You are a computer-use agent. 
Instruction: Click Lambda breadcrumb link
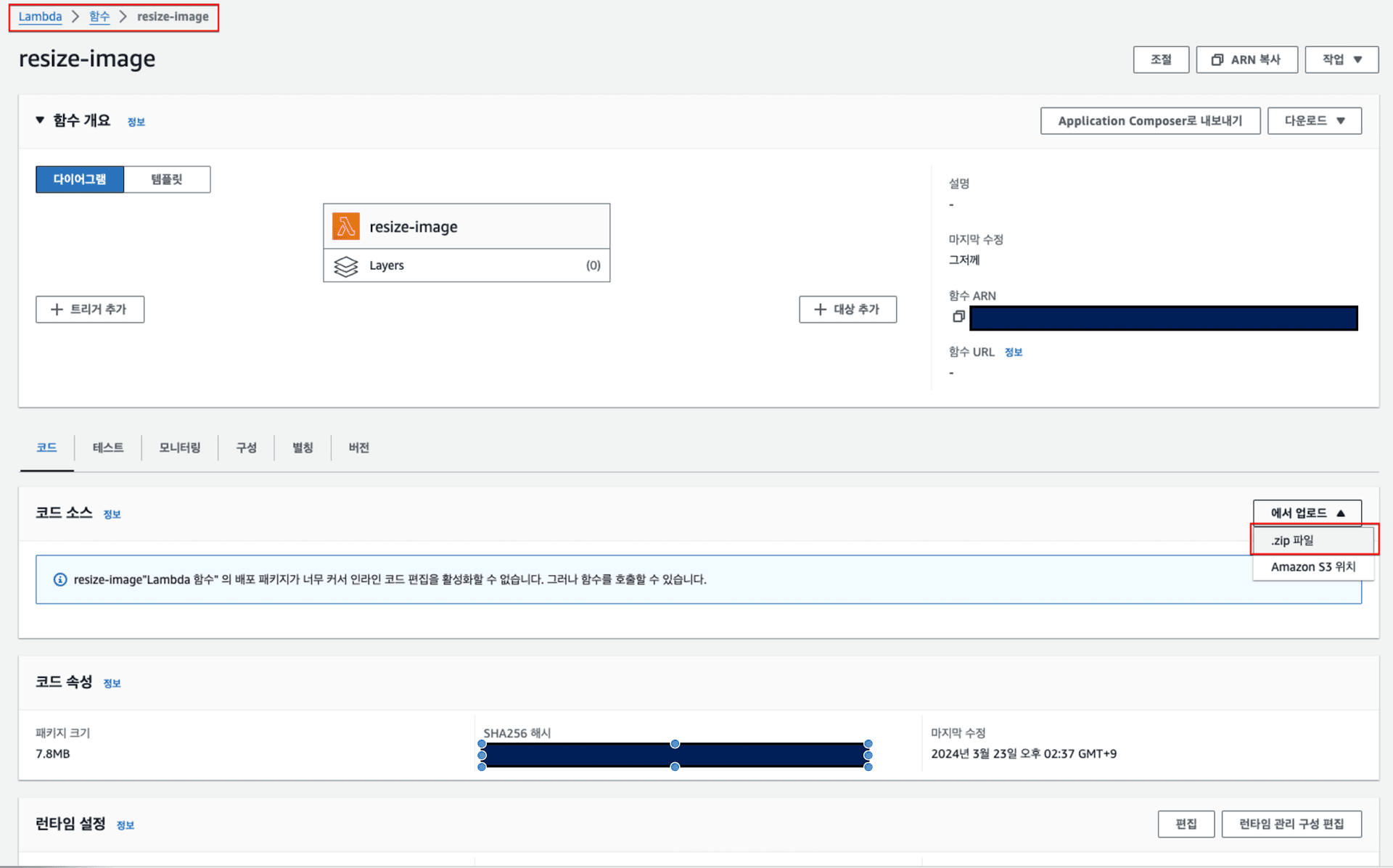(x=40, y=17)
